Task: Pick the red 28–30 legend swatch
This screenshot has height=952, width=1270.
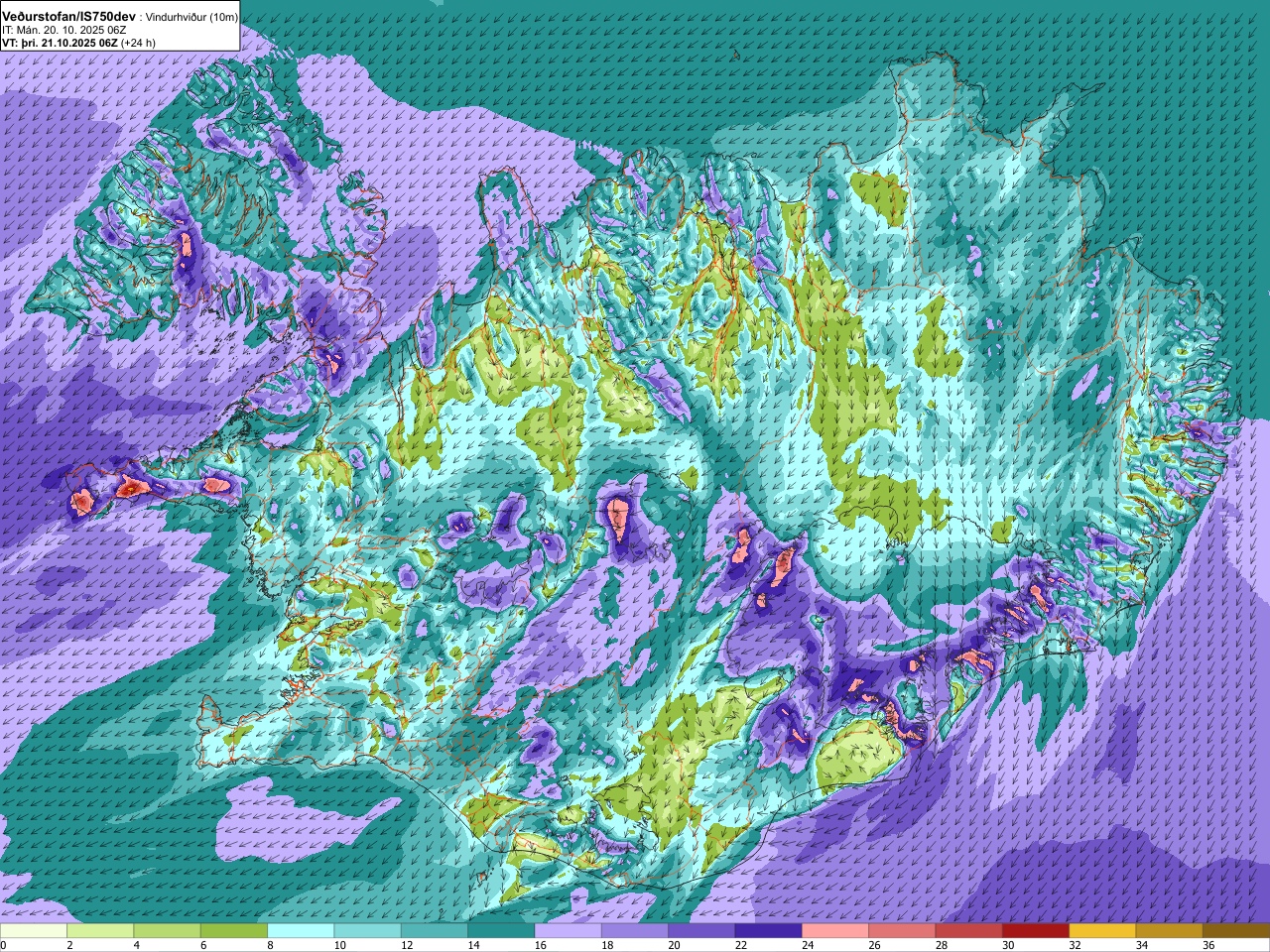Action: click(968, 931)
